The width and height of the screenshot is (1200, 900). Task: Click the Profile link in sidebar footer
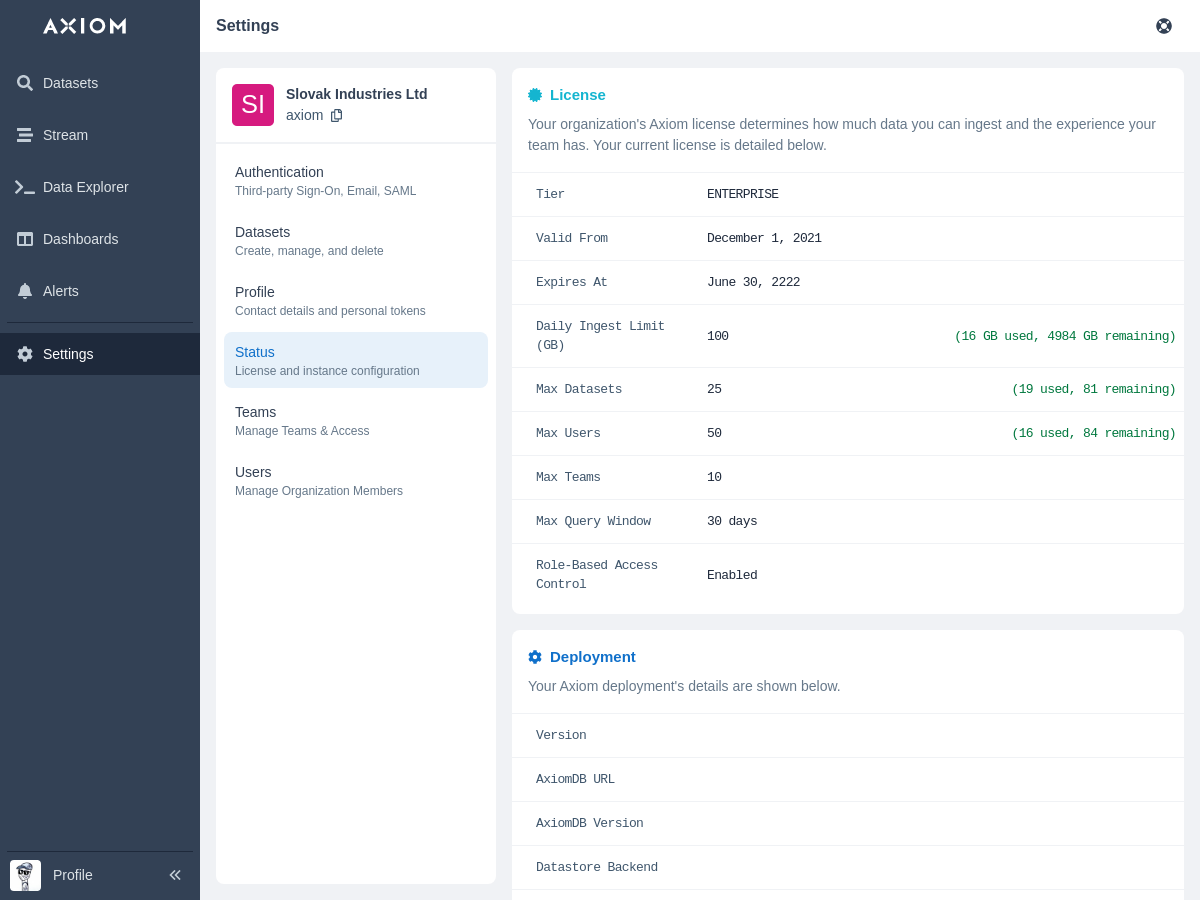tap(73, 875)
